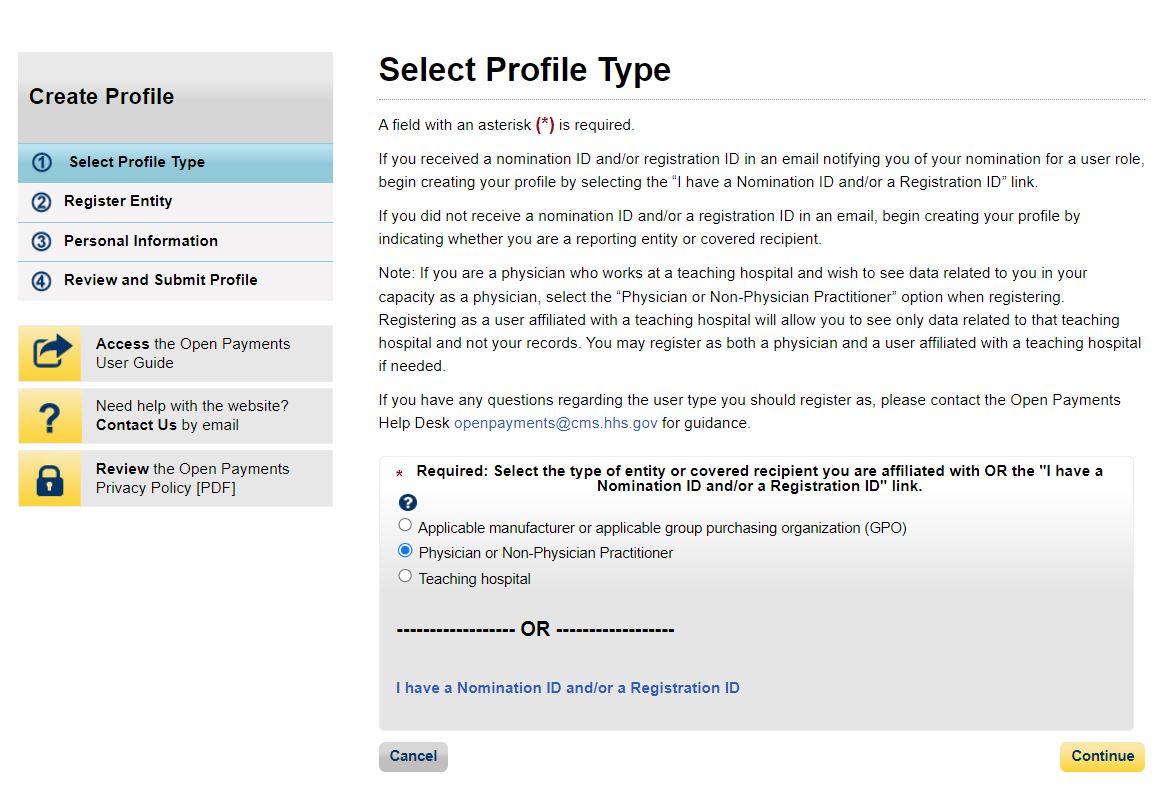Image resolution: width=1162 pixels, height=791 pixels.
Task: Click step 3 circled number icon
Action: pos(41,242)
